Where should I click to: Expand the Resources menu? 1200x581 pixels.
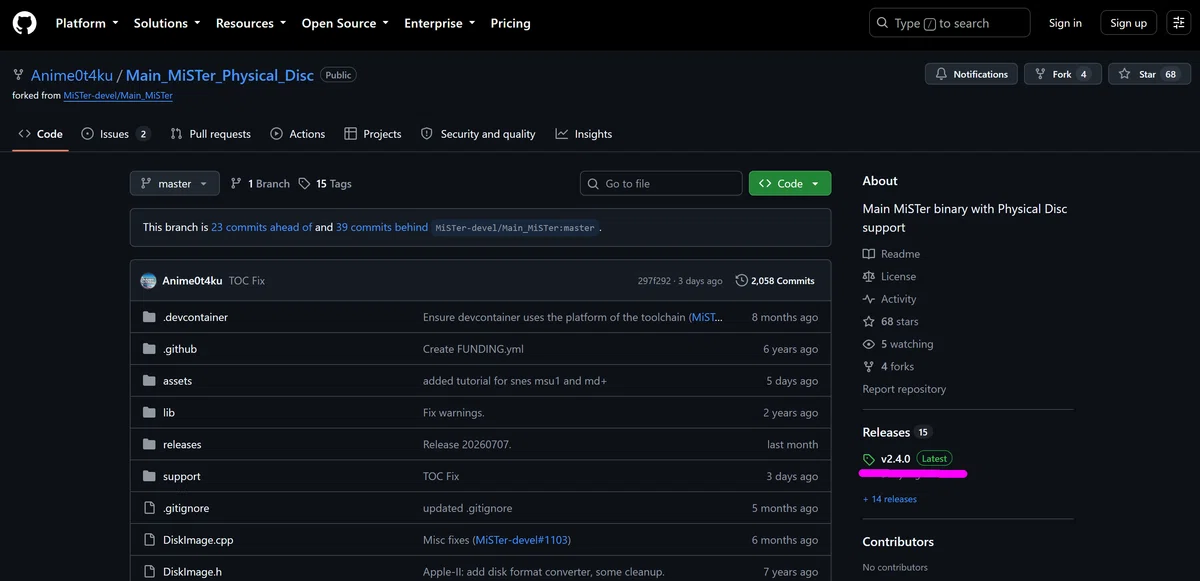point(251,23)
